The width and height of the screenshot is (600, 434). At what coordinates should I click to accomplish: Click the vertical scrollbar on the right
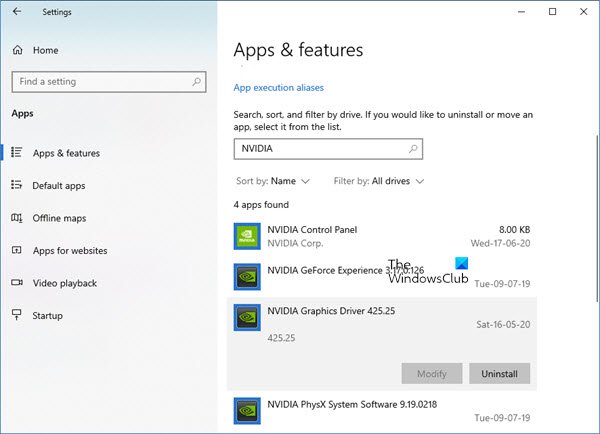[x=597, y=218]
